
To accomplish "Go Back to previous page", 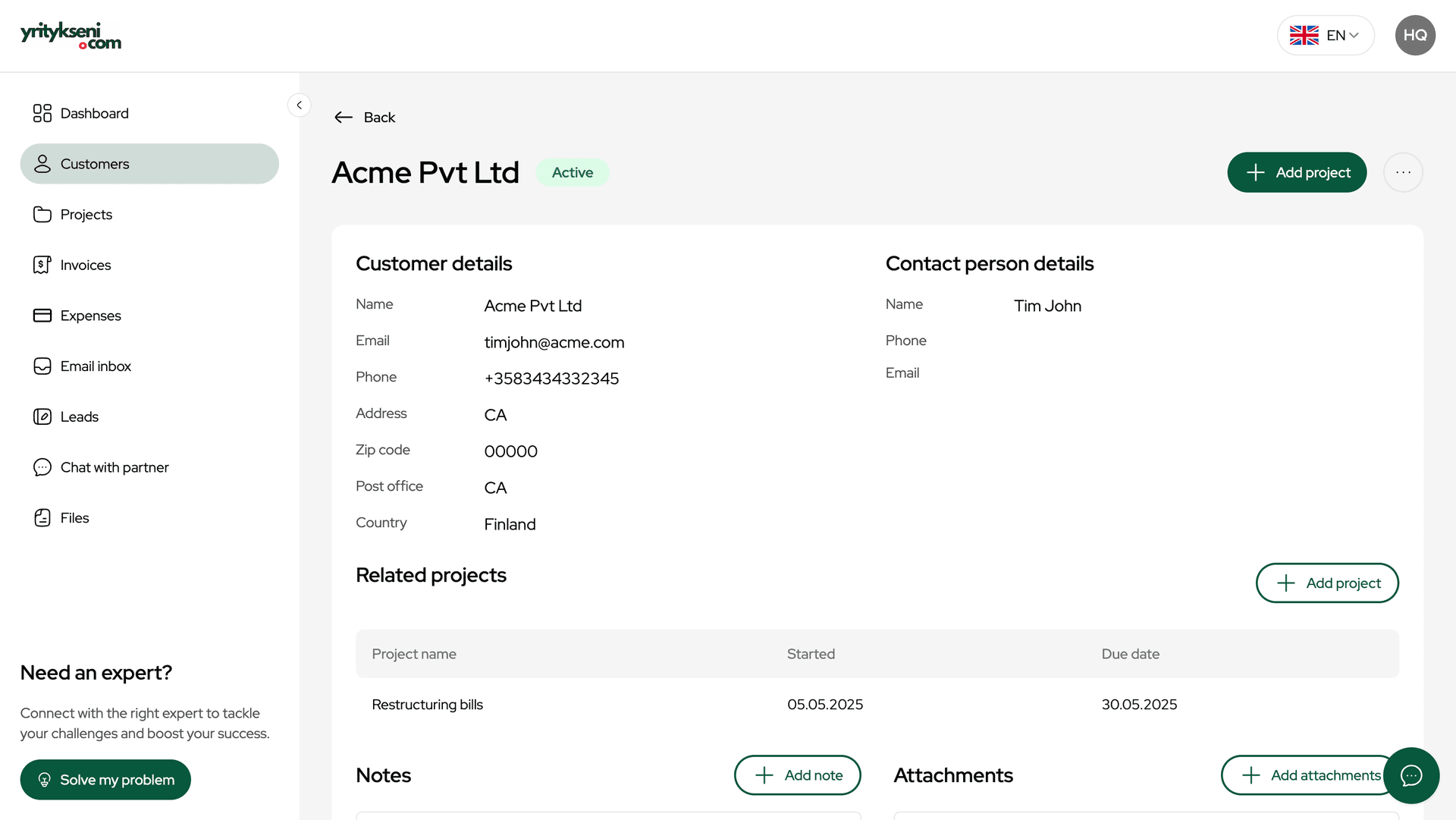I will coord(365,118).
